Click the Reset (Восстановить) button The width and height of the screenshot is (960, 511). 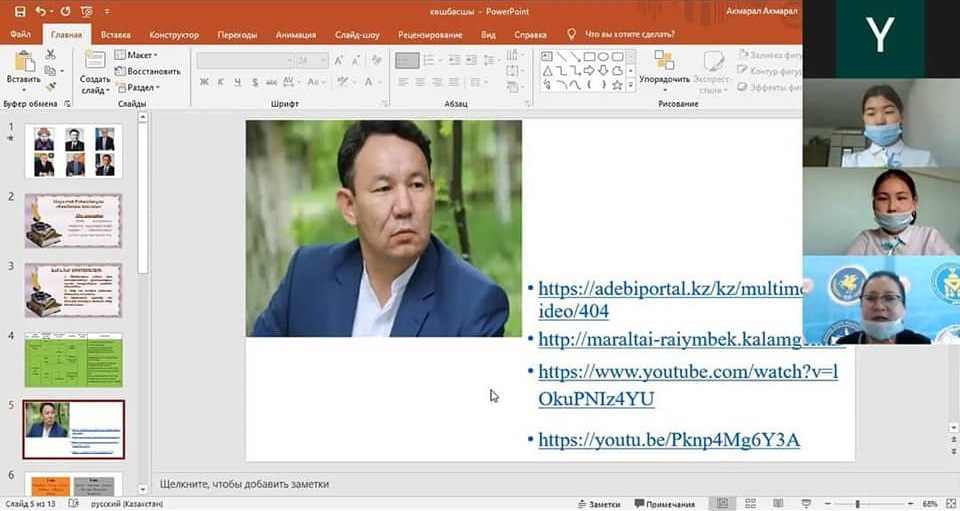146,71
